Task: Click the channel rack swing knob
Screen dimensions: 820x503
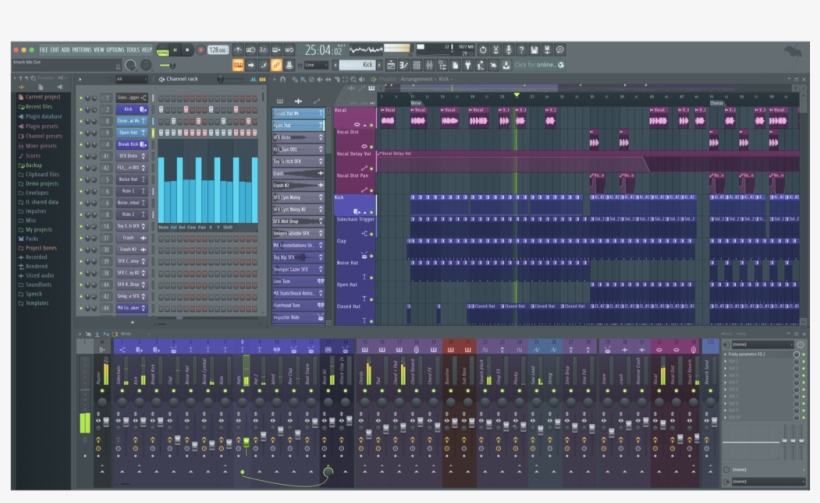Action: [x=221, y=79]
